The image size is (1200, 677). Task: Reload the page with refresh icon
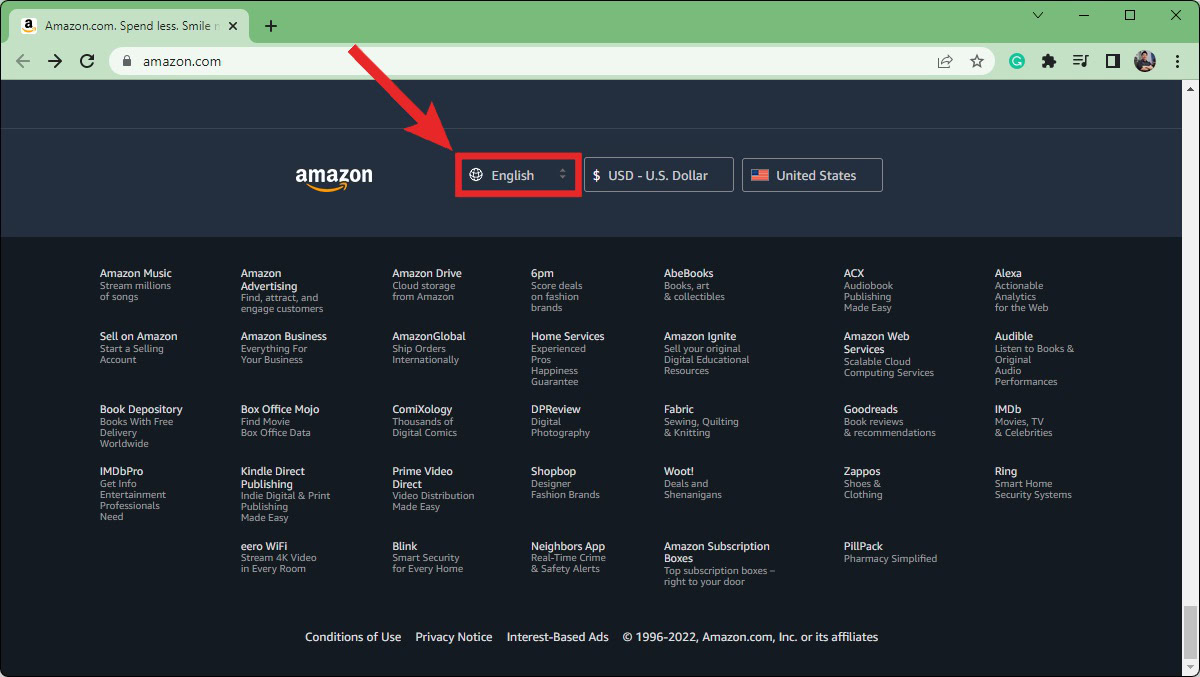[87, 61]
